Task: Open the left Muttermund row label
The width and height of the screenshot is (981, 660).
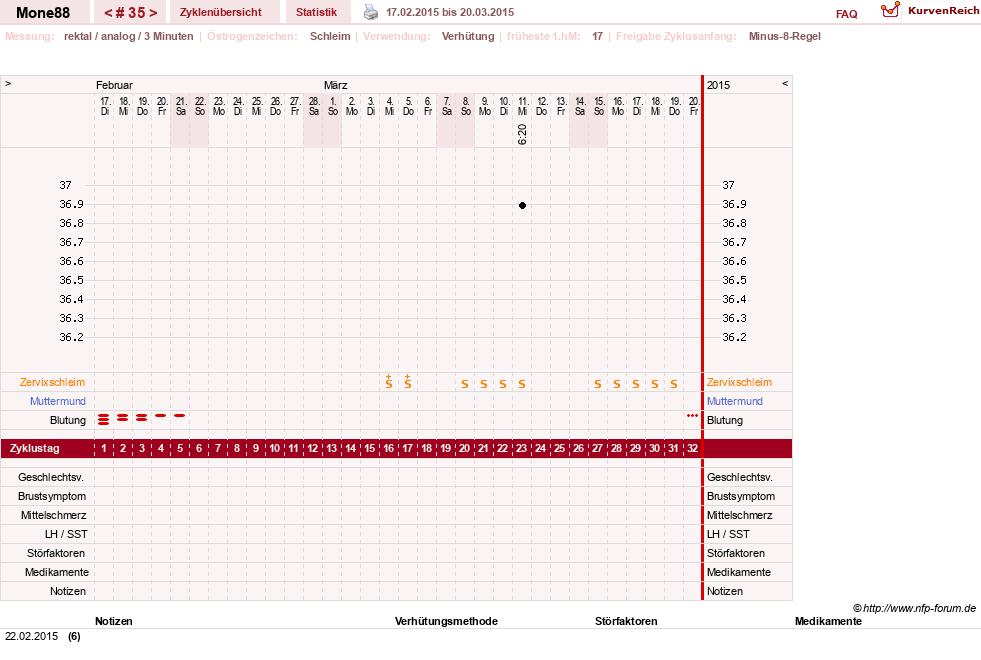Action: point(58,401)
